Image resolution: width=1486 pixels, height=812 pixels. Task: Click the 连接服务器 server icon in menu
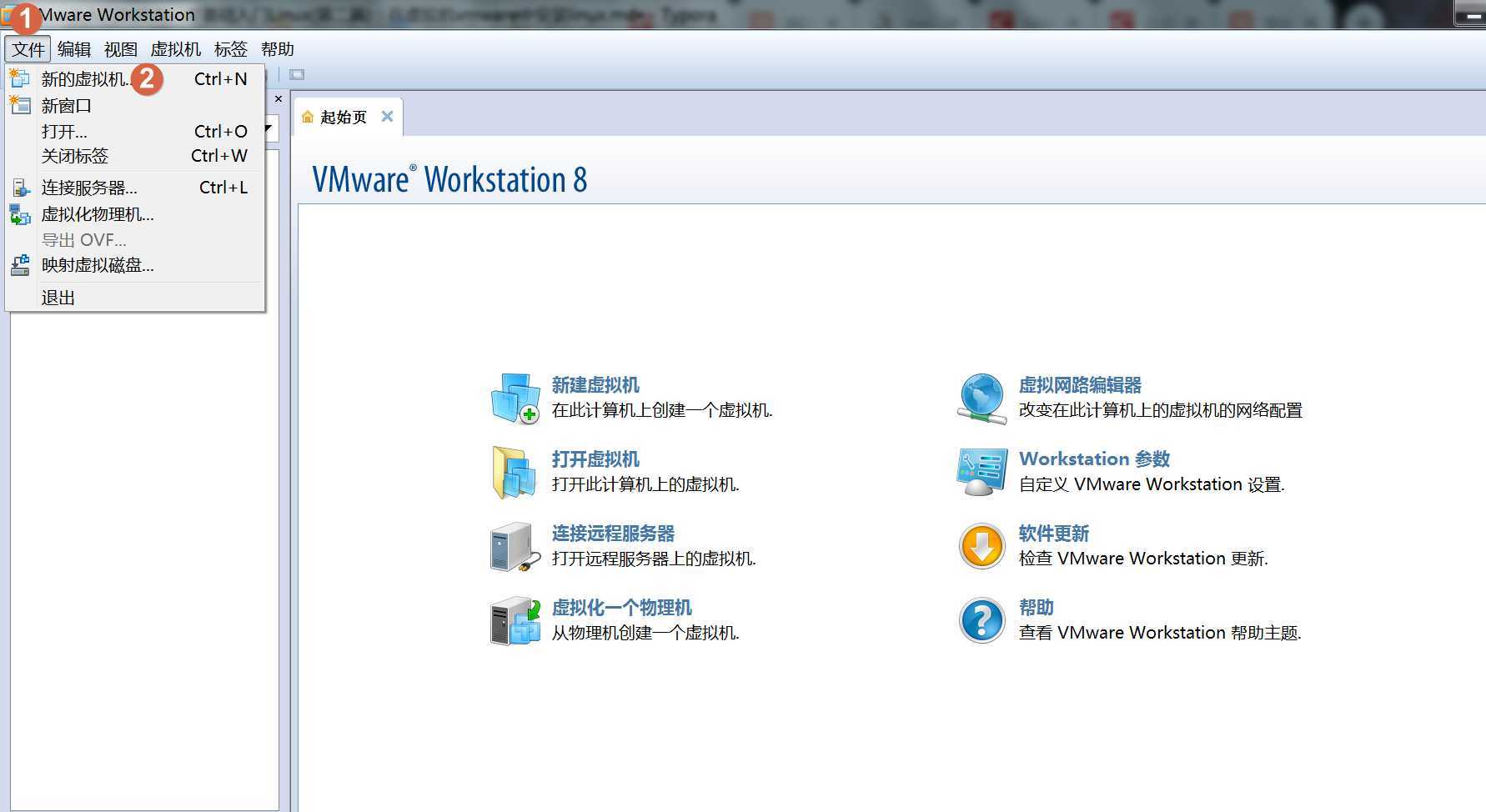pyautogui.click(x=20, y=188)
